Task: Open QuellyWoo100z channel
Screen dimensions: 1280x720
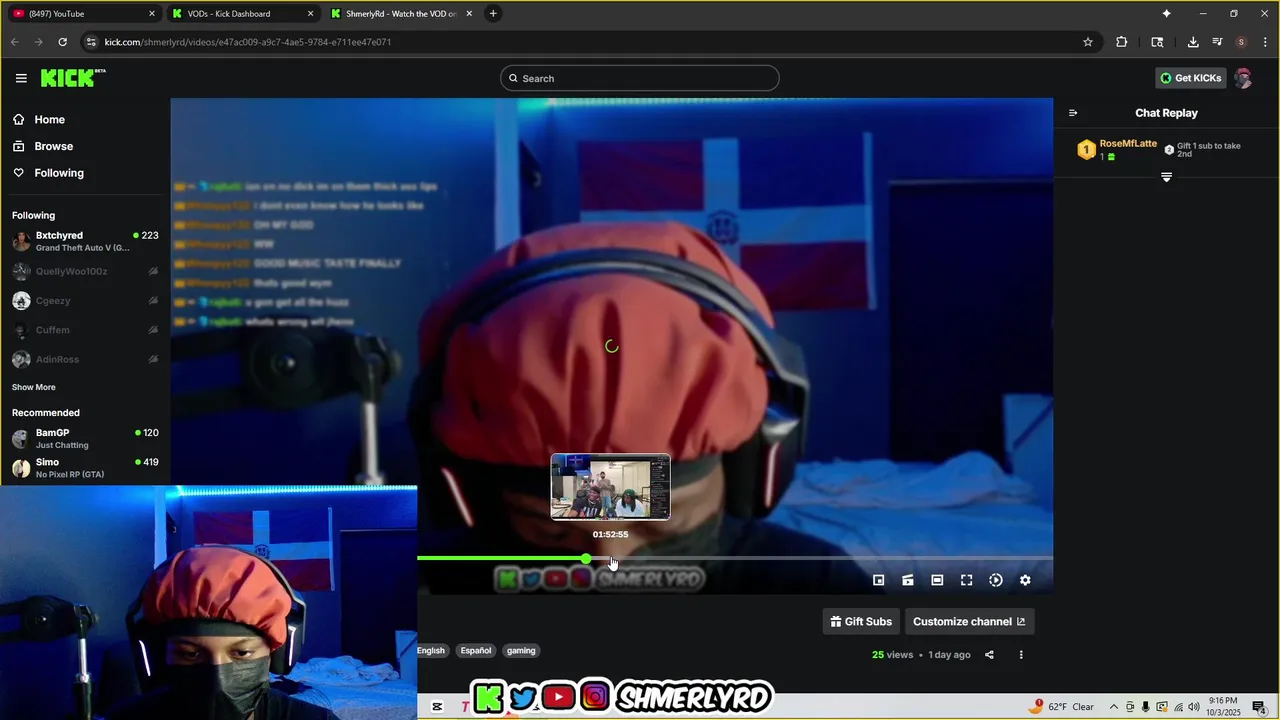Action: click(x=85, y=271)
